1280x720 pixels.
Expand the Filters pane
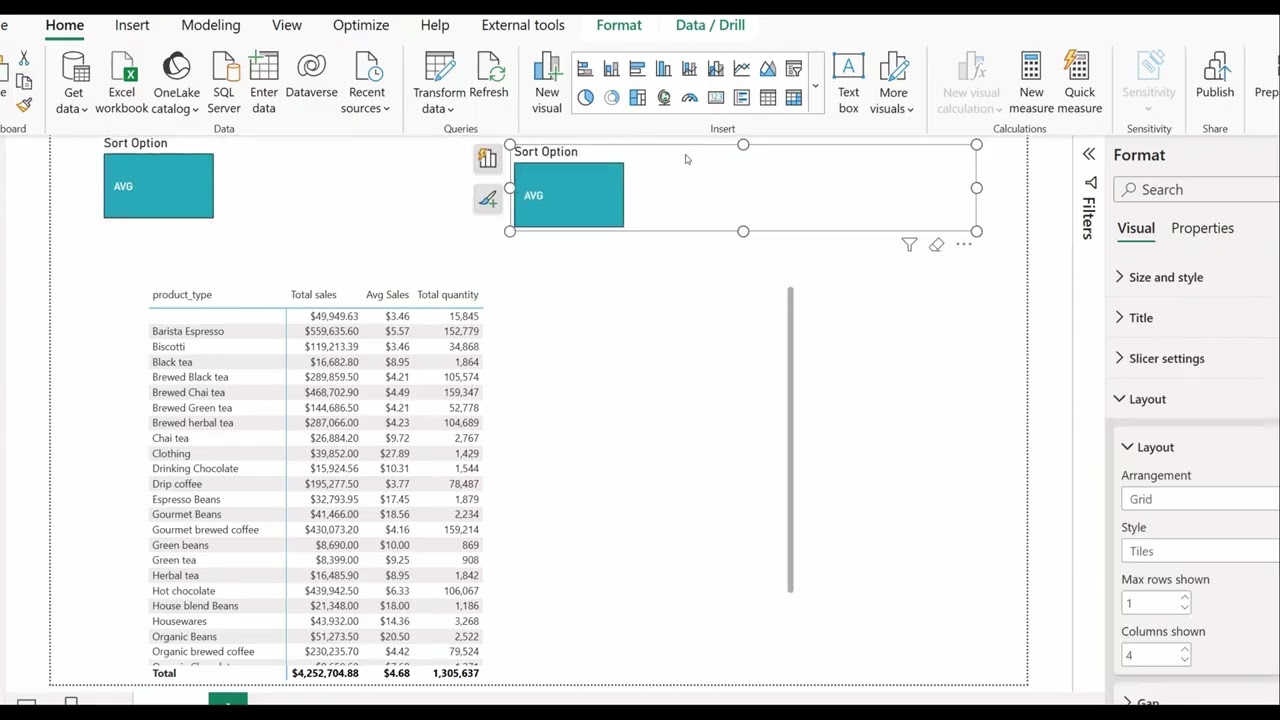1088,208
